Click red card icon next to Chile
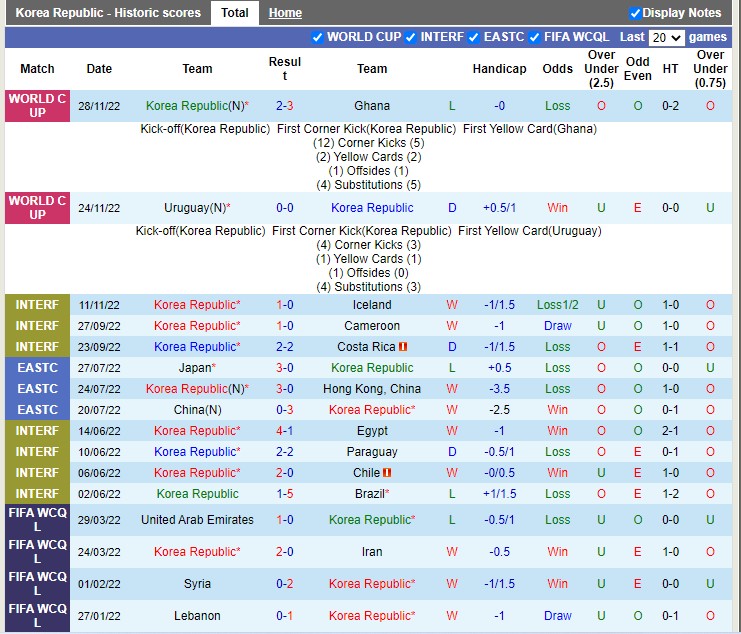This screenshot has height=634, width=741. [387, 472]
